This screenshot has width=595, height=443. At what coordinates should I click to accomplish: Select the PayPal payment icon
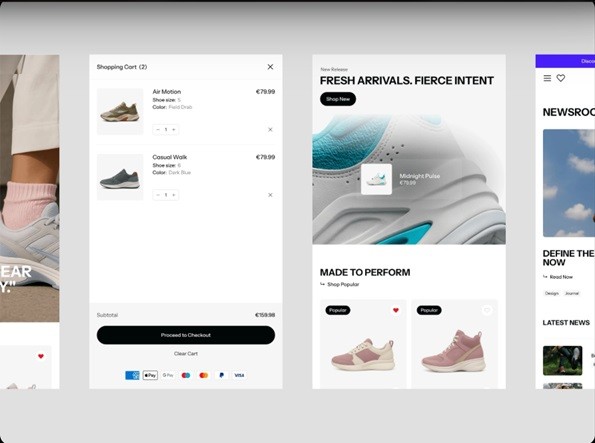[x=222, y=375]
